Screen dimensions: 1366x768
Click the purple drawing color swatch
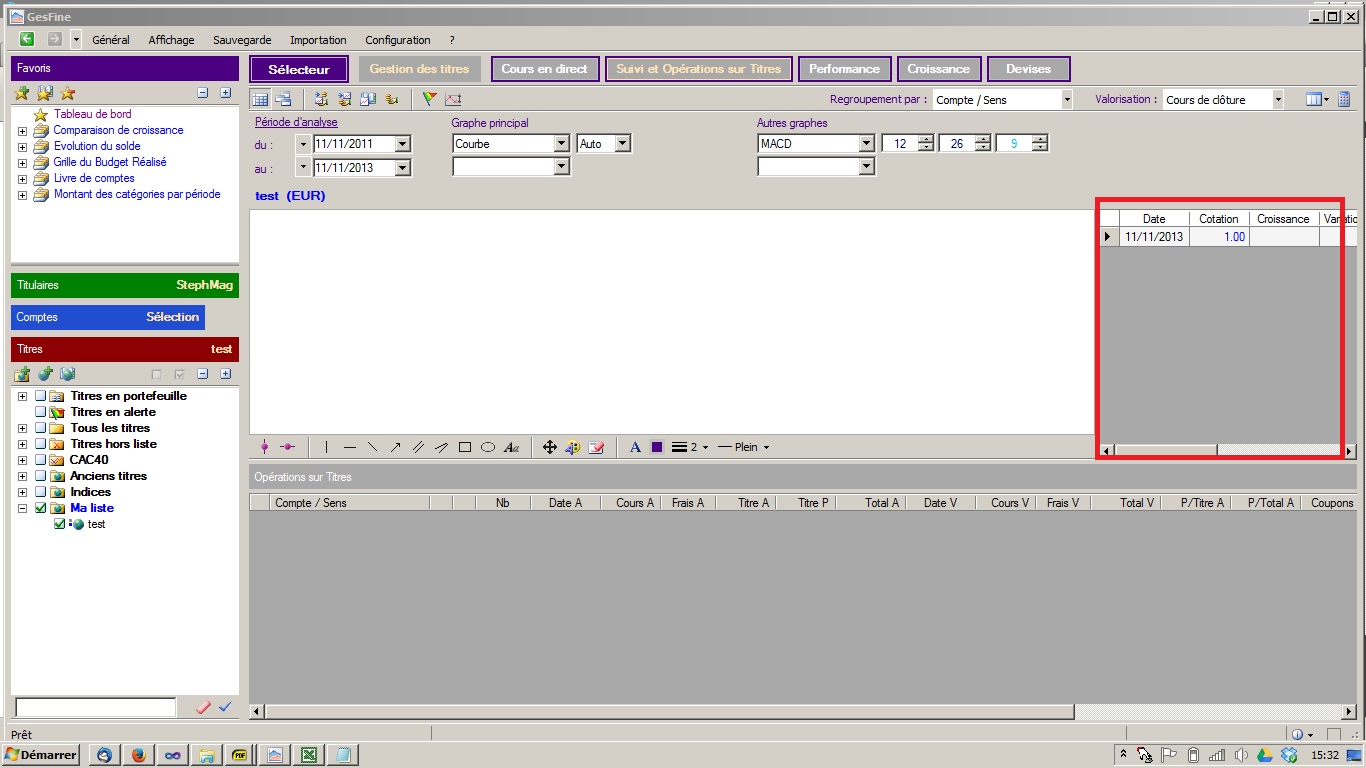coord(657,447)
